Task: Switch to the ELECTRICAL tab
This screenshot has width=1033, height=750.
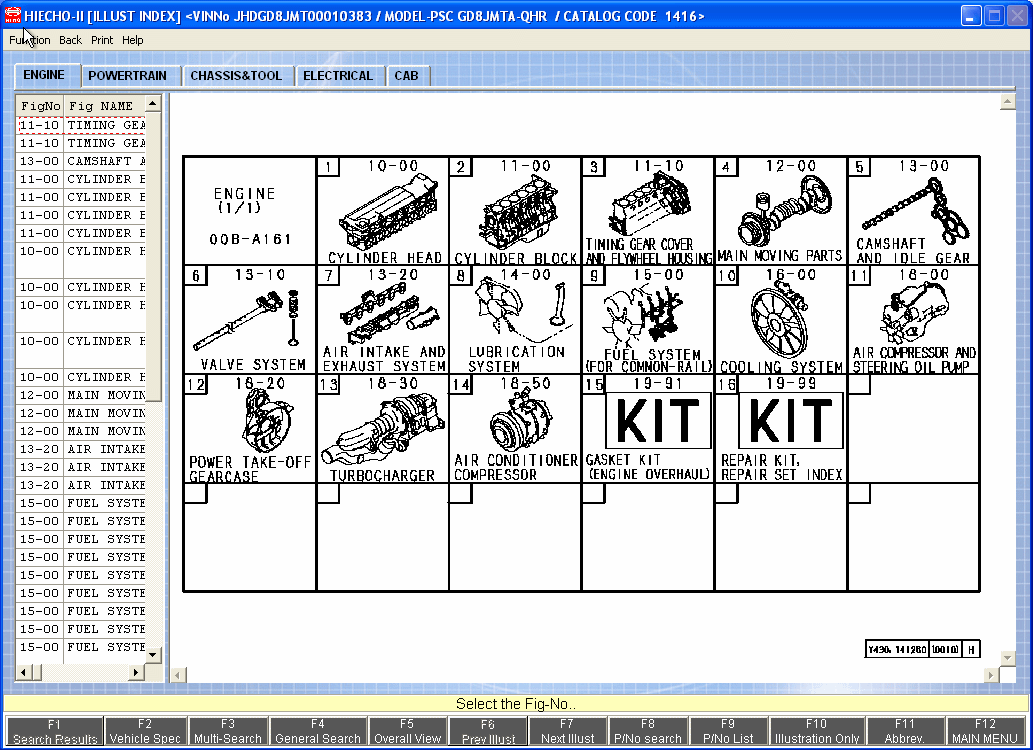Action: (x=337, y=76)
